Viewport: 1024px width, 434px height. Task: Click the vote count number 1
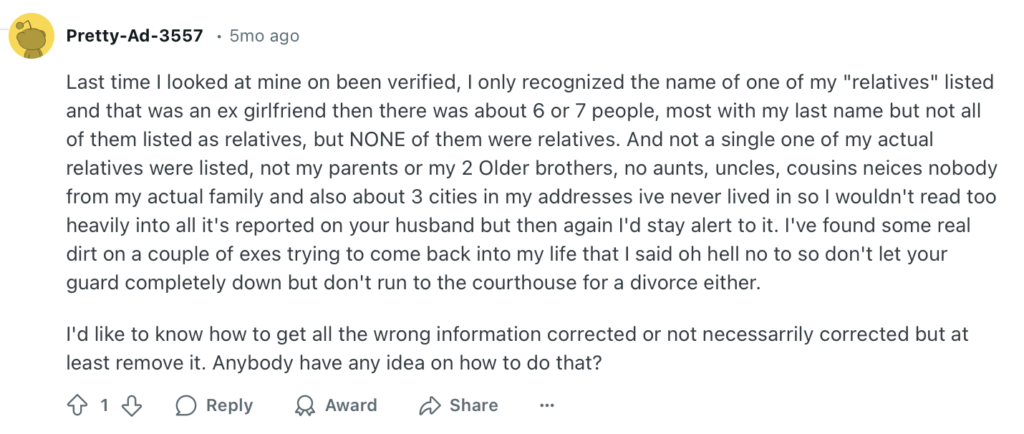[104, 406]
